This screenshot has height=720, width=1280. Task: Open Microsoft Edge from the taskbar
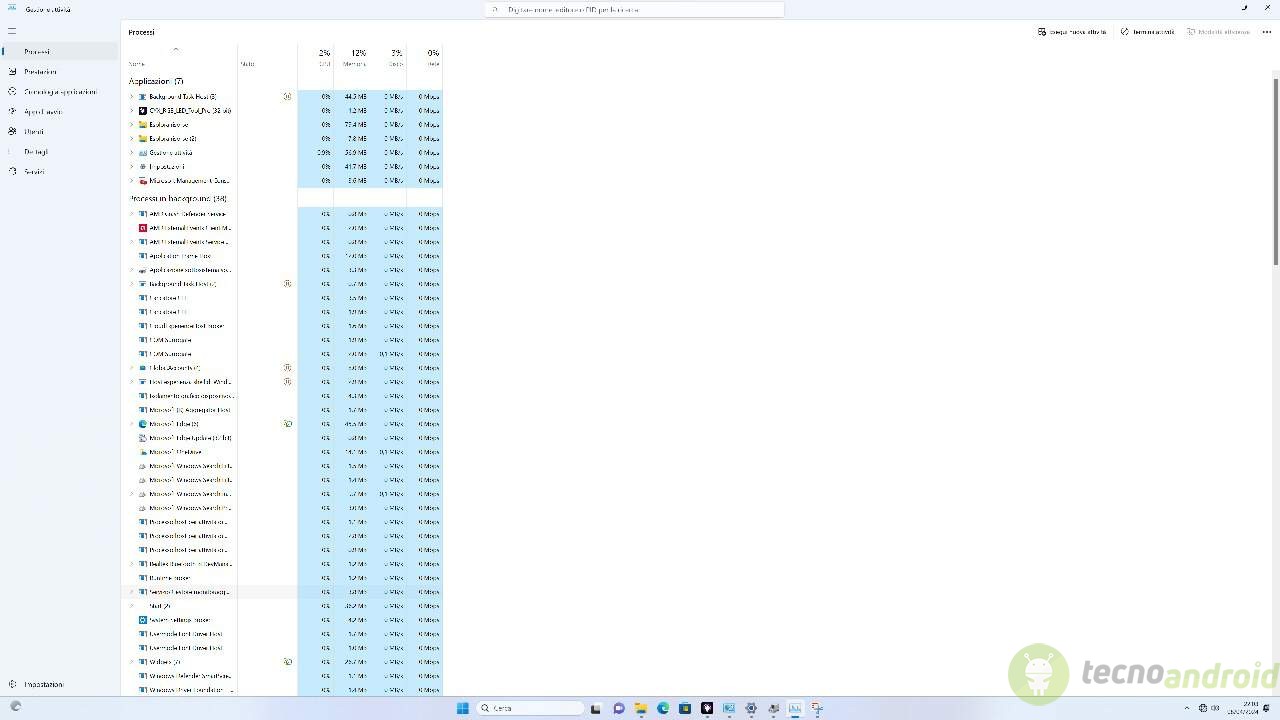pyautogui.click(x=663, y=708)
